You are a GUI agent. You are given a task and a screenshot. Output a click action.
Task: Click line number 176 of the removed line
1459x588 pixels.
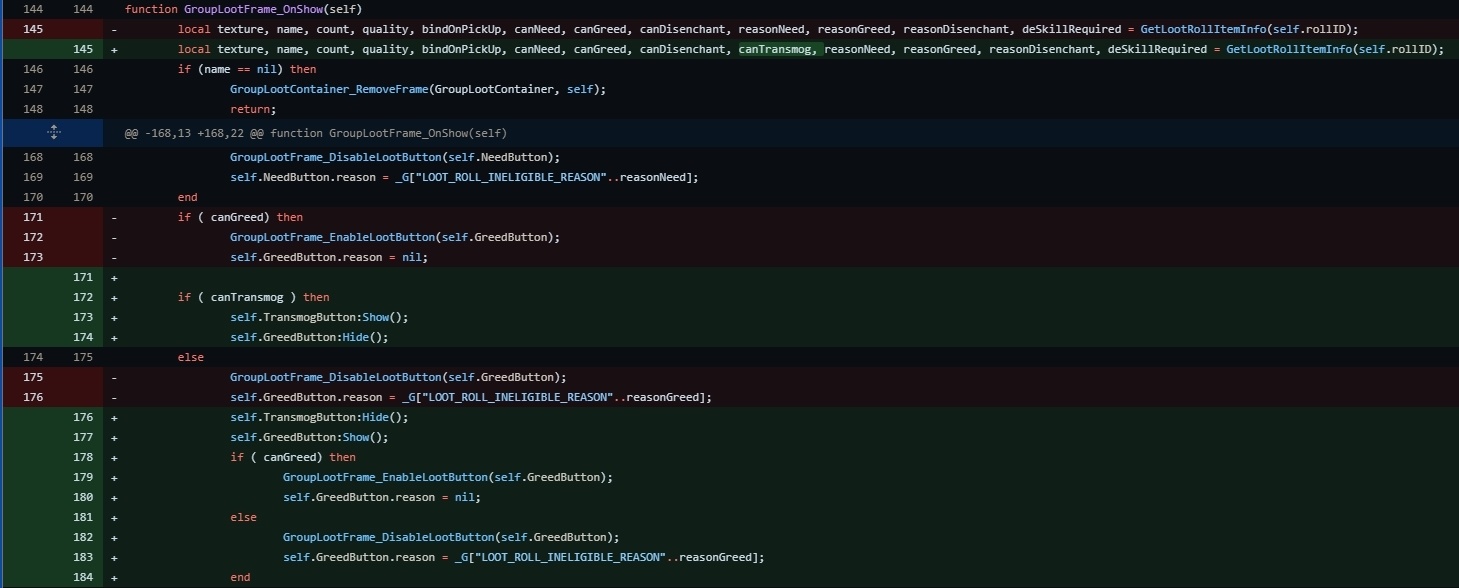point(32,397)
